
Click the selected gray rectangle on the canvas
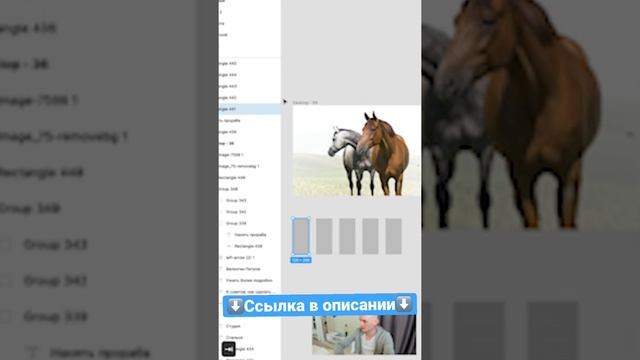pyautogui.click(x=301, y=236)
